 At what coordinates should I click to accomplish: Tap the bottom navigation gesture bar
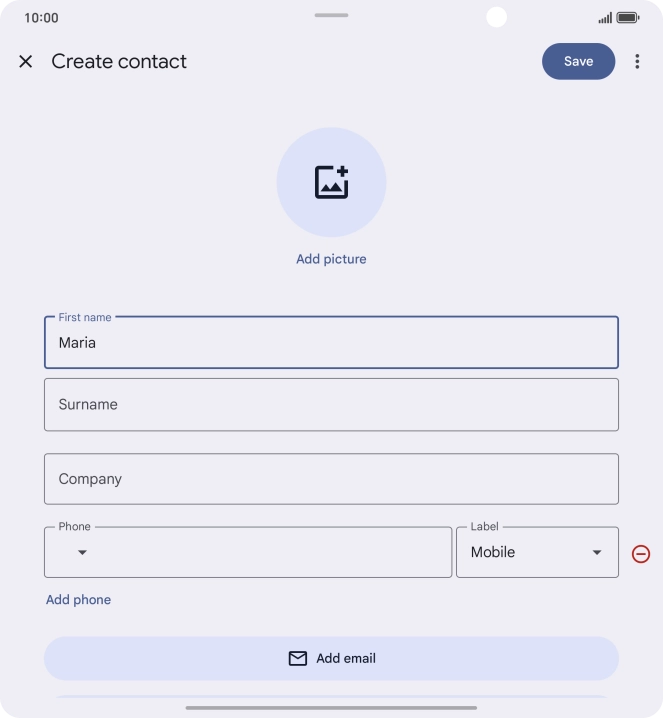pyautogui.click(x=331, y=708)
